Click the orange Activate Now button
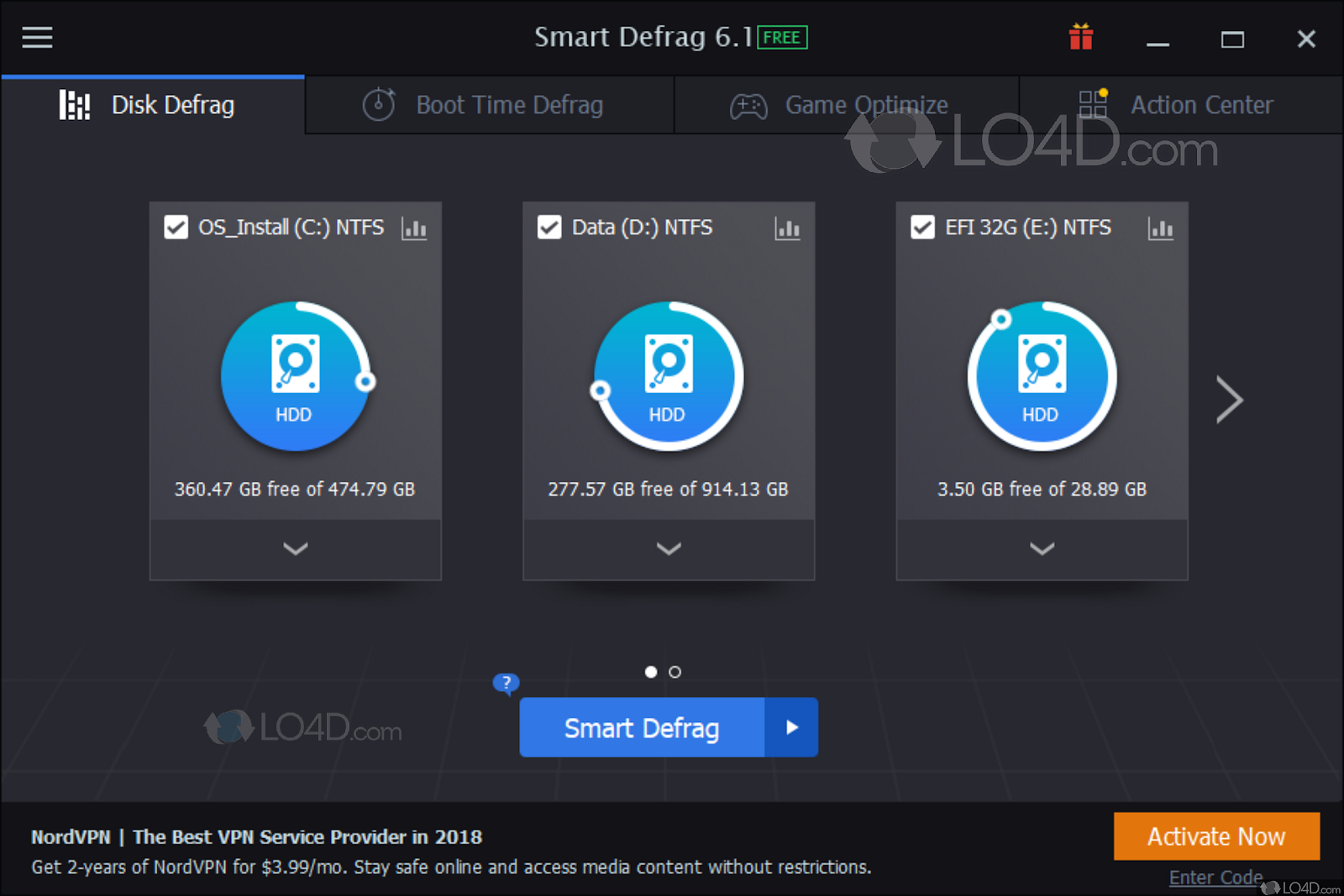This screenshot has width=1344, height=896. 1216,836
